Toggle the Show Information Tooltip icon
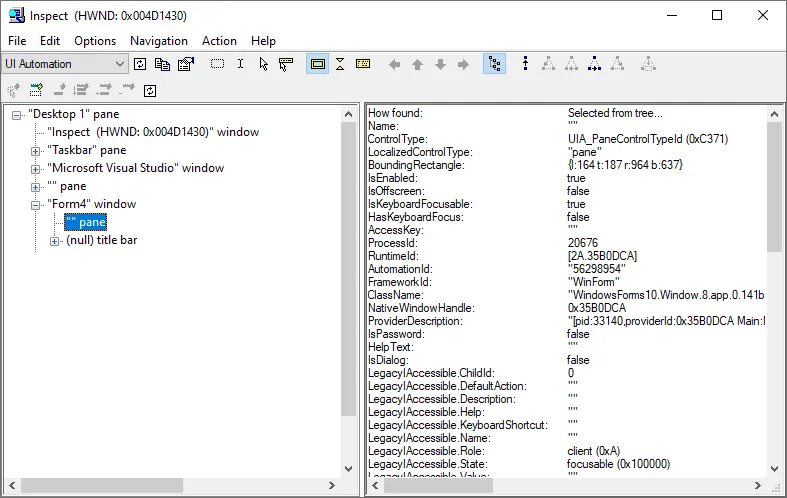787x498 pixels. 363,64
